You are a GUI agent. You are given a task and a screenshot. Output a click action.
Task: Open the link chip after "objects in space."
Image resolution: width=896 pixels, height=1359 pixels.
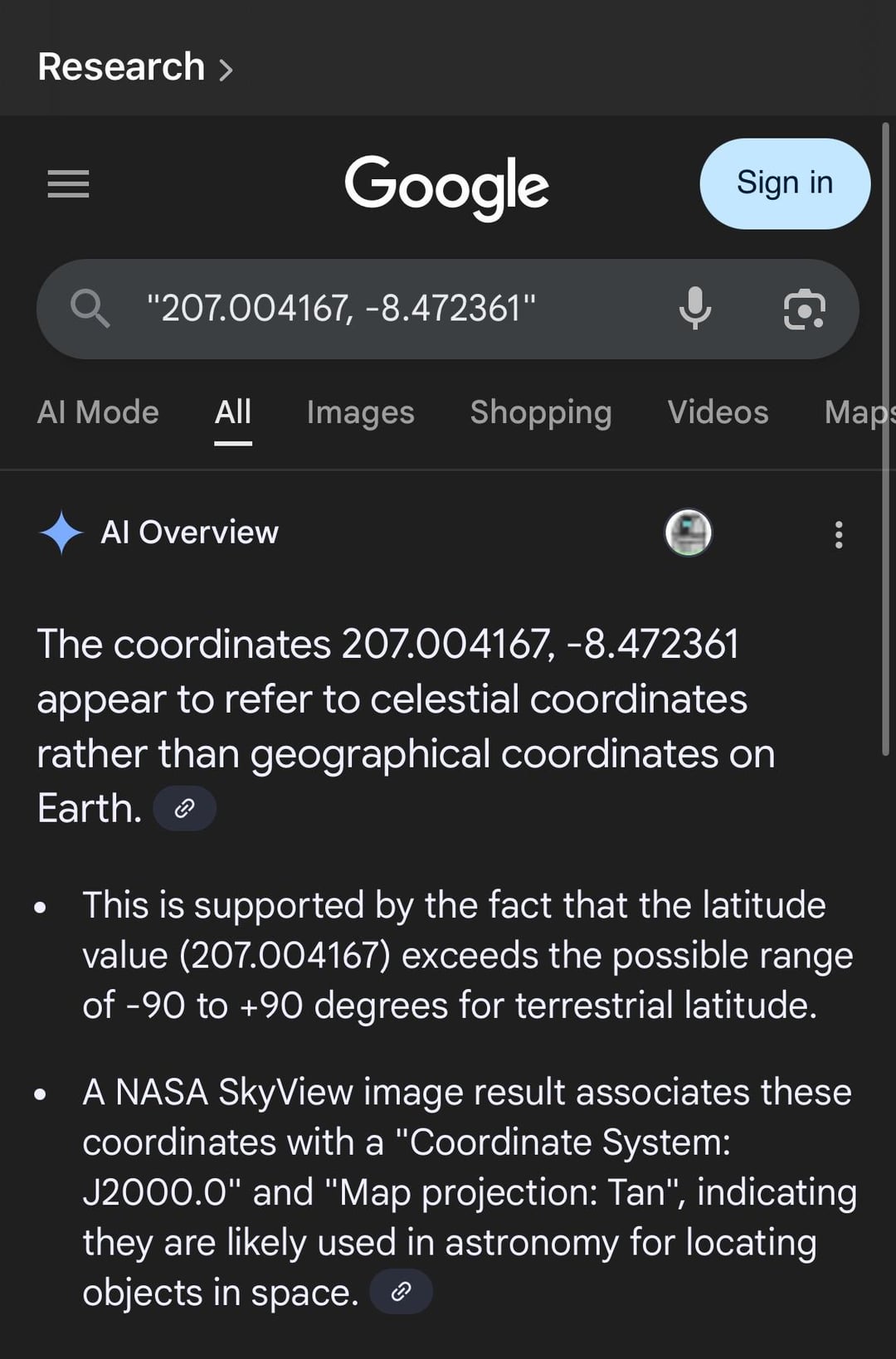pyautogui.click(x=401, y=1291)
